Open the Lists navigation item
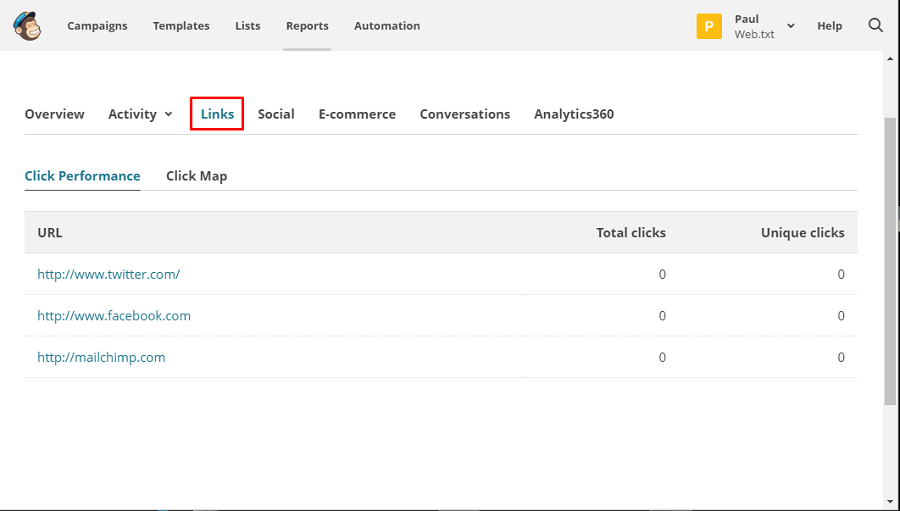This screenshot has height=511, width=900. (x=247, y=26)
